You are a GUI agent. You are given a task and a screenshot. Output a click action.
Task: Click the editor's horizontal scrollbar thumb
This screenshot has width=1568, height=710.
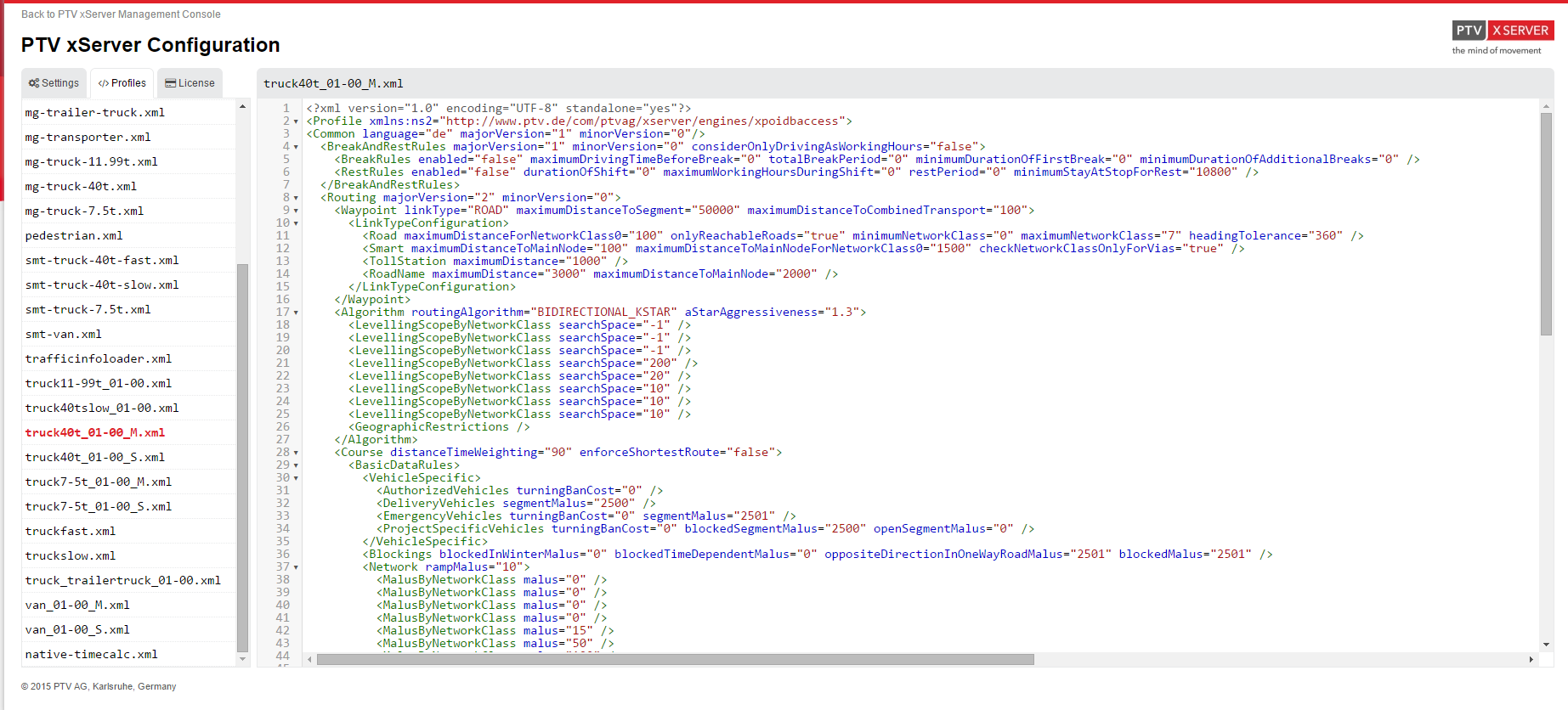675,660
